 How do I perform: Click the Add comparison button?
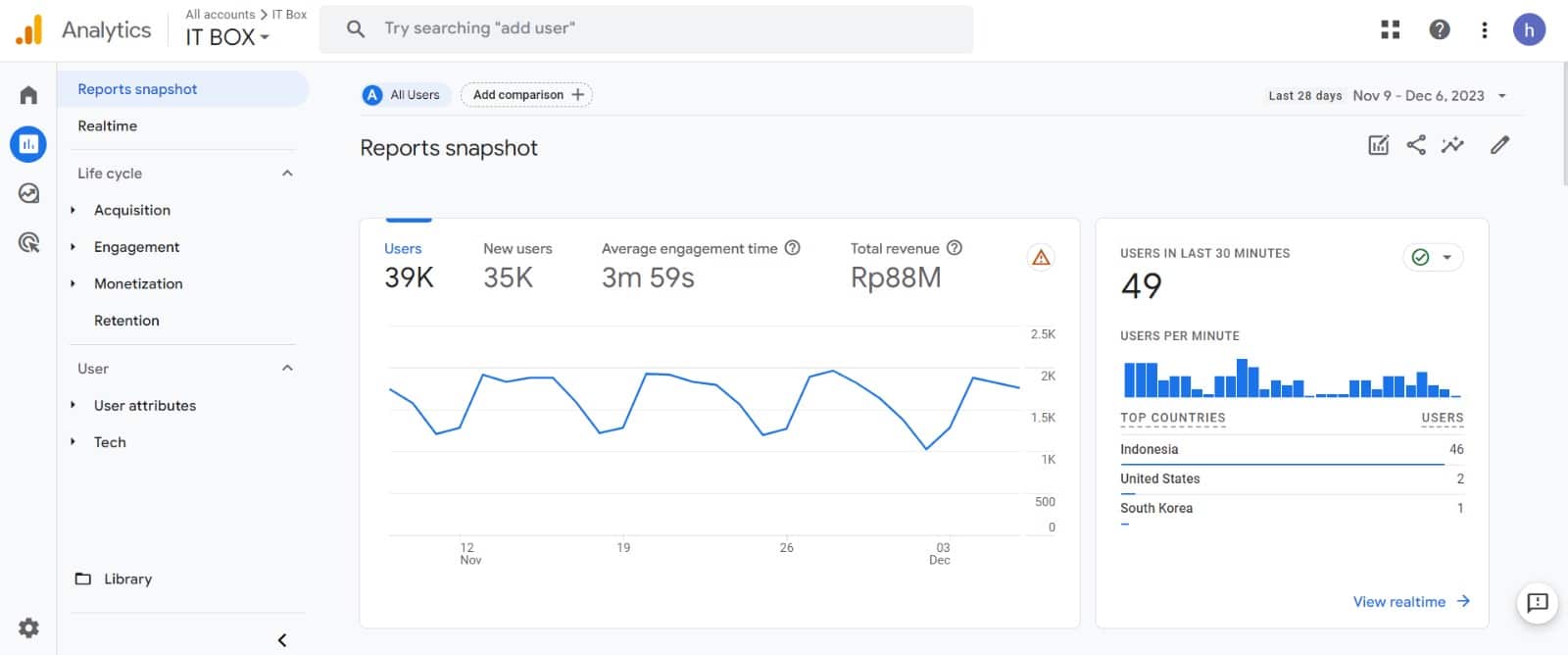526,95
